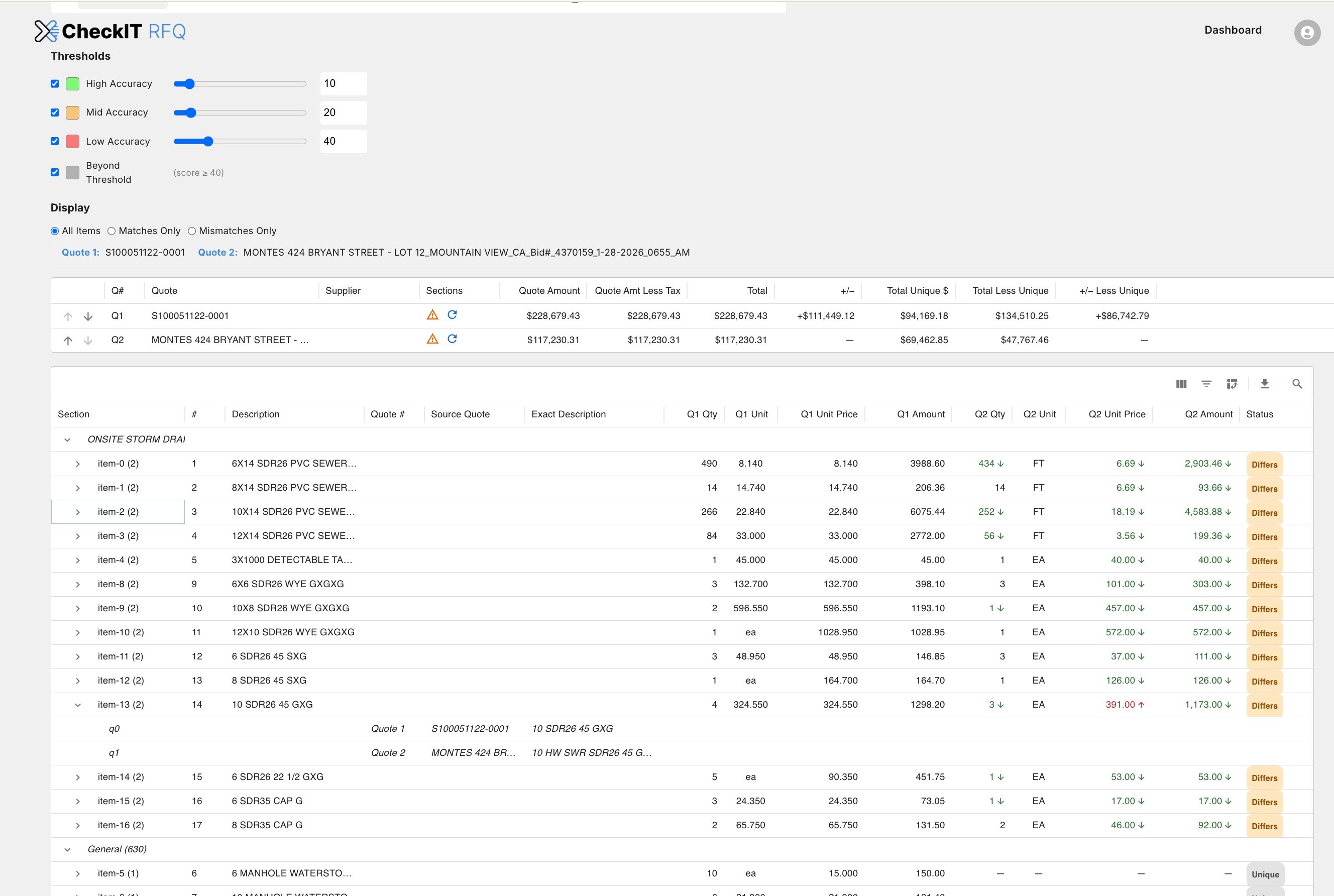The image size is (1334, 896).
Task: Click the up arrow in the Q1 row
Action: pos(68,316)
